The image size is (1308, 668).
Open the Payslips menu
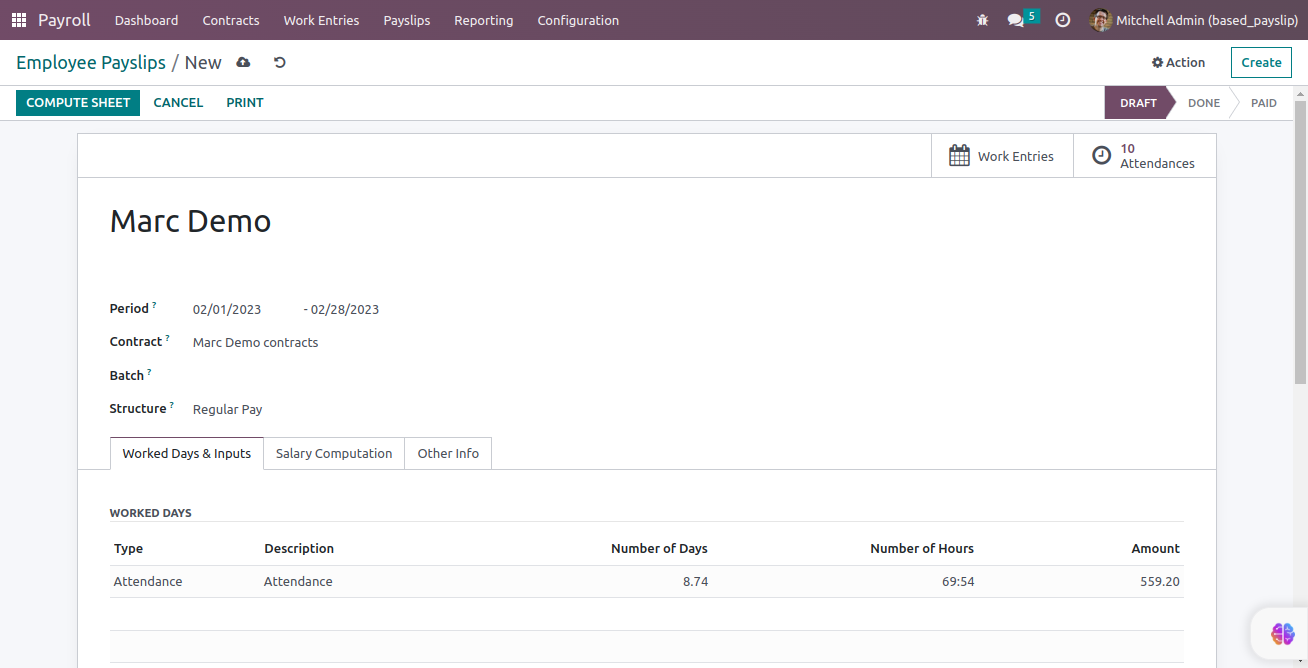tap(407, 20)
